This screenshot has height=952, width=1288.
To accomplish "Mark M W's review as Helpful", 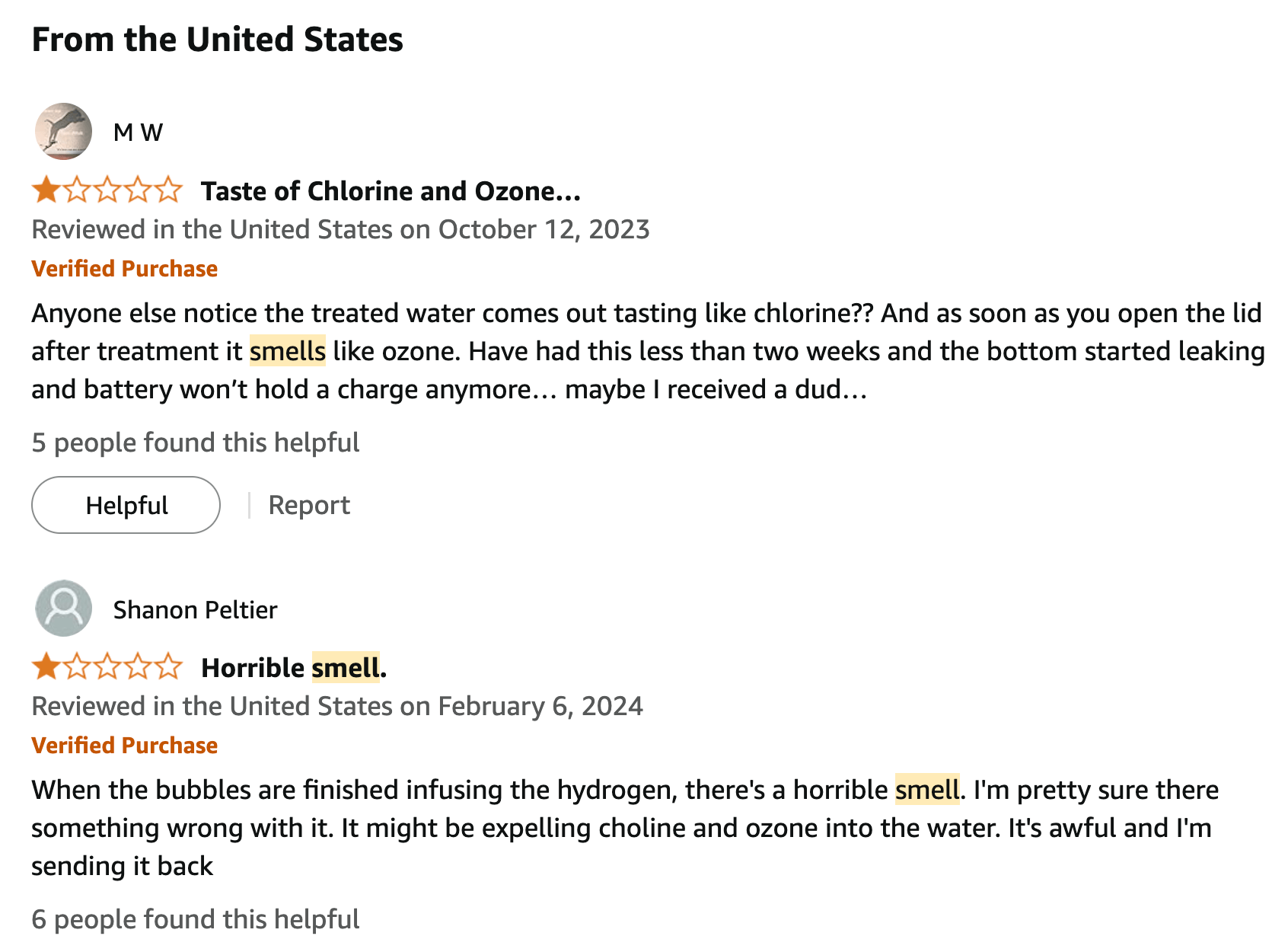I will (x=126, y=505).
